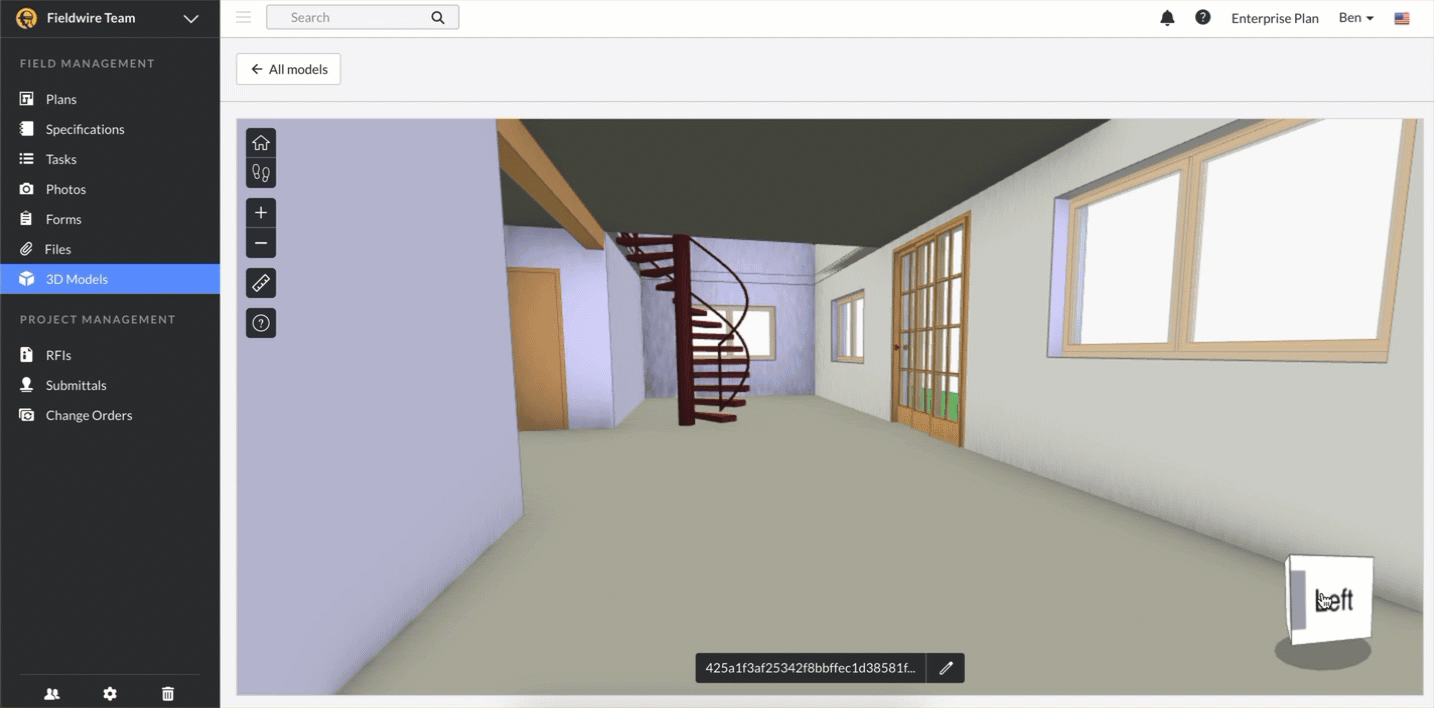
Task: Open the RFIs section
Action: pyautogui.click(x=58, y=355)
